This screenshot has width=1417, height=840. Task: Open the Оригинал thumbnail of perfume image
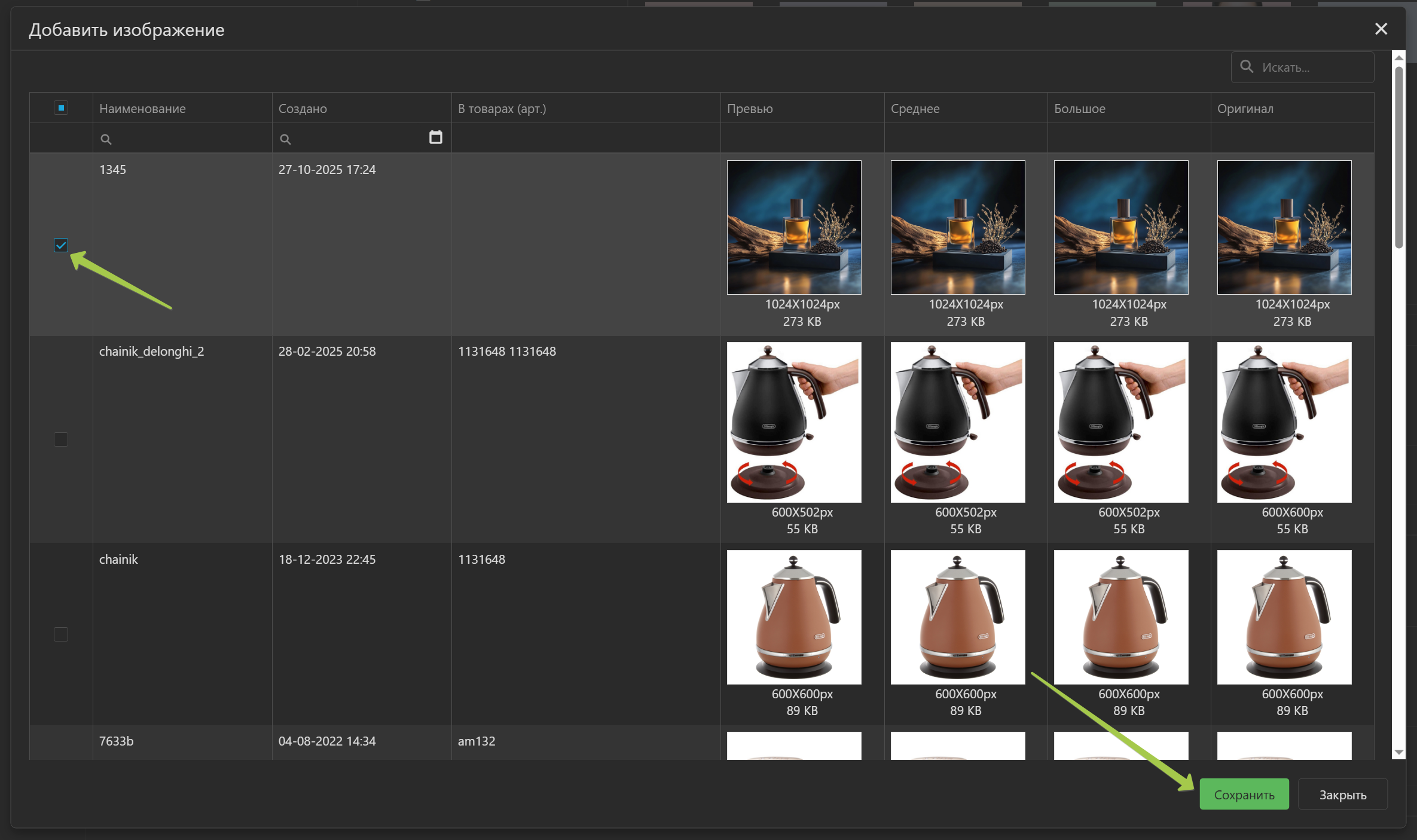pos(1284,227)
